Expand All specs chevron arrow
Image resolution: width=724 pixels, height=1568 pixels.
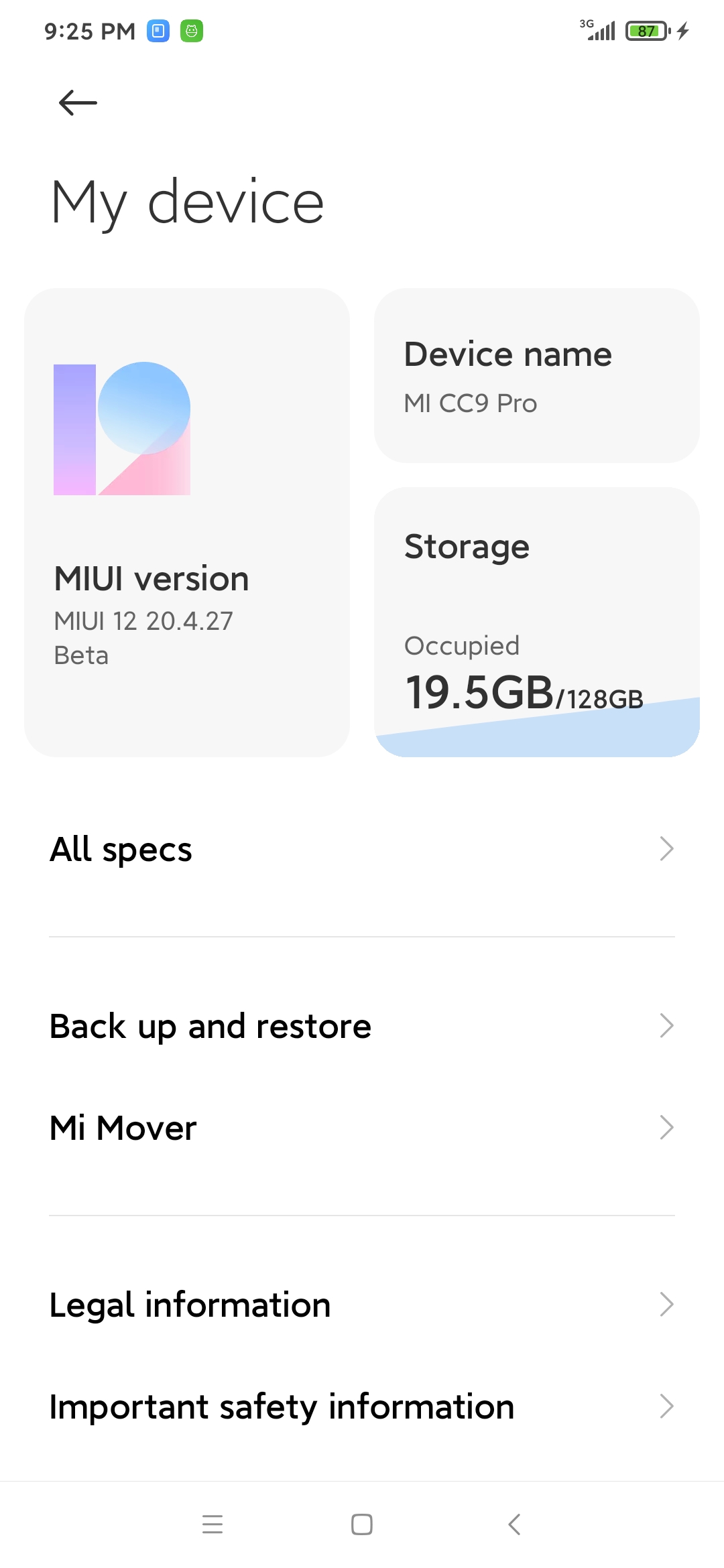pos(666,849)
